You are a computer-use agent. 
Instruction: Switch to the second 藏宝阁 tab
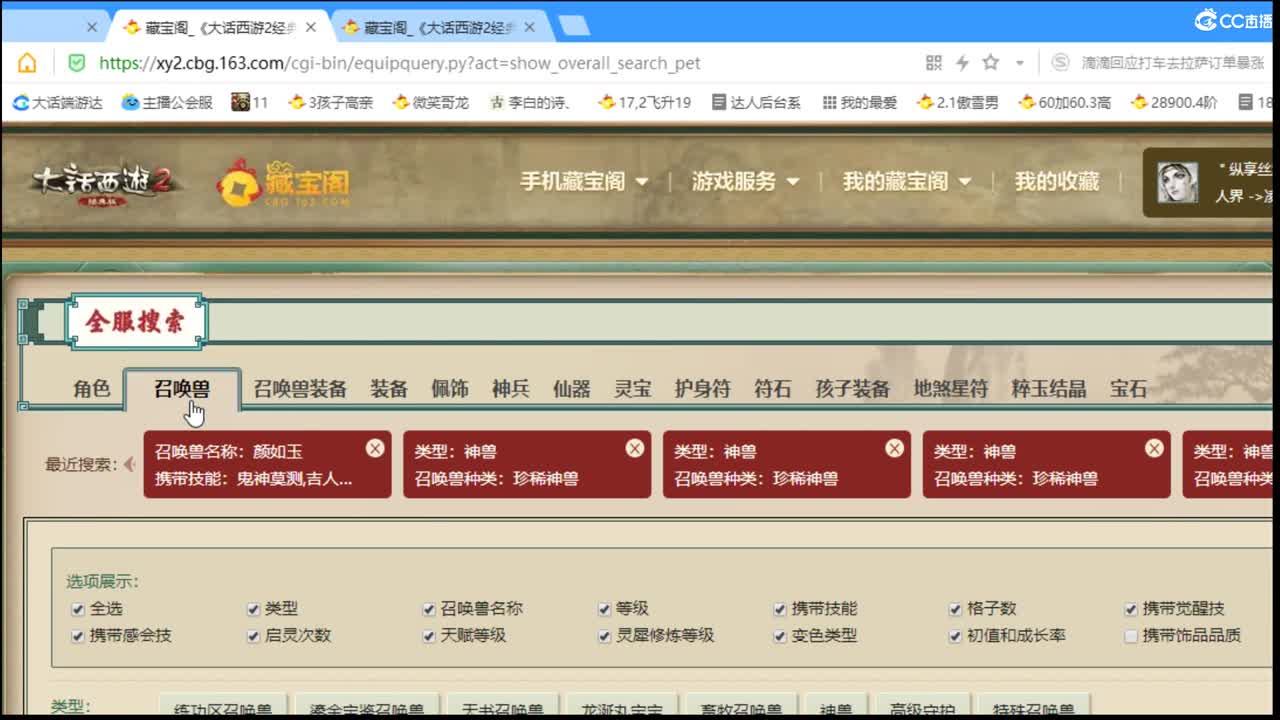440,28
